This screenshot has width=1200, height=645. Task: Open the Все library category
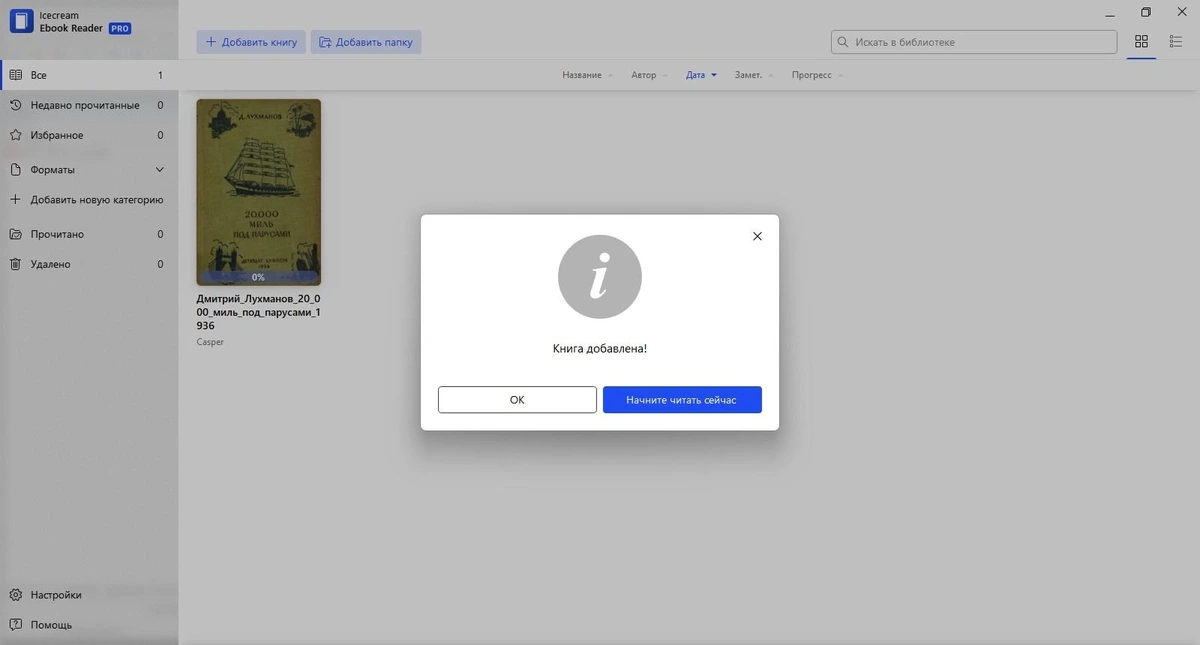coord(89,75)
